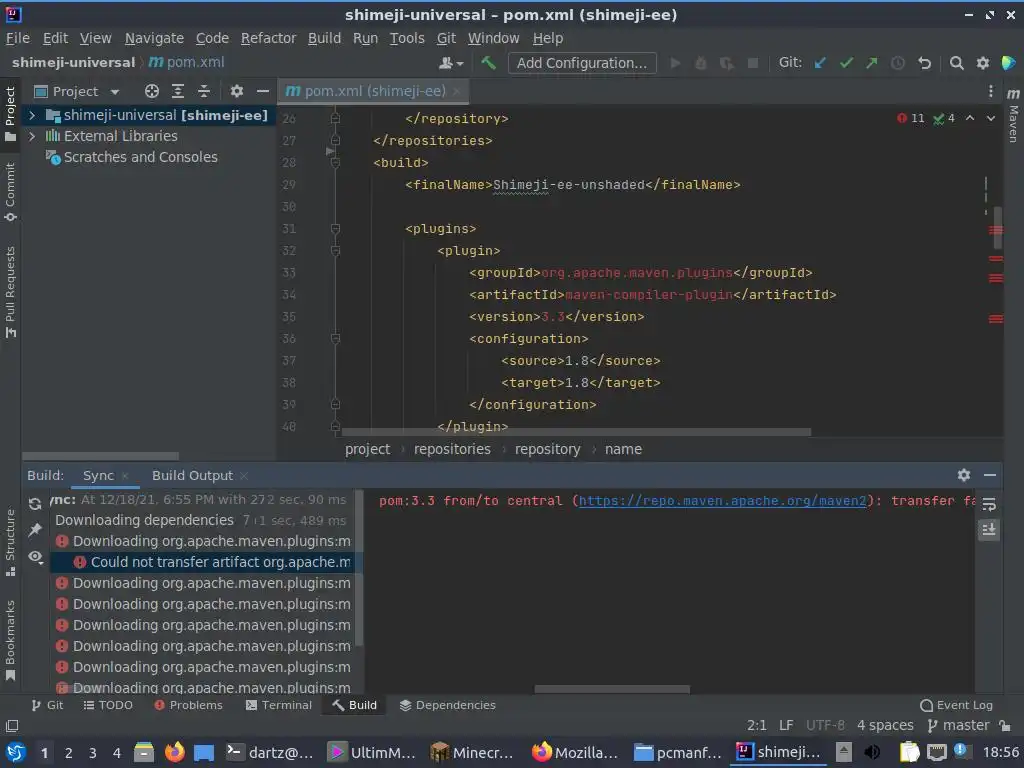Viewport: 1024px width, 768px height.
Task: Open the Add Configuration button
Action: coord(582,63)
